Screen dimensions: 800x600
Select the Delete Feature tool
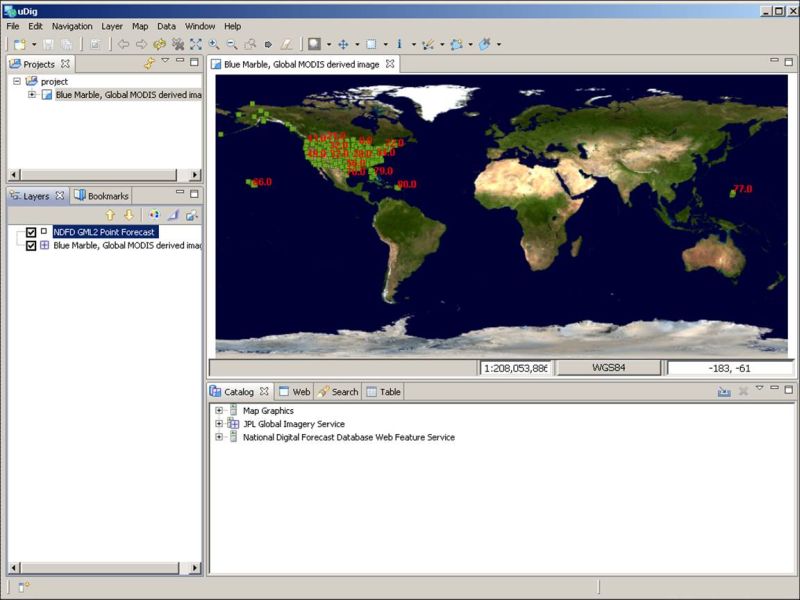click(x=484, y=44)
